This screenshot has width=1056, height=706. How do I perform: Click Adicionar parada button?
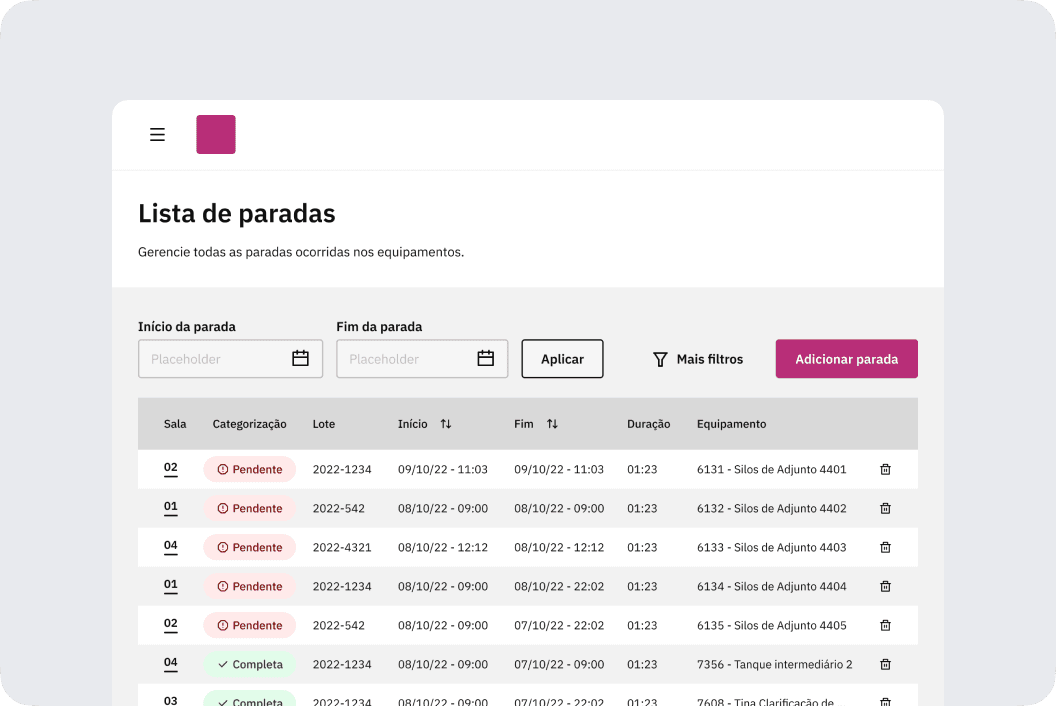click(847, 358)
